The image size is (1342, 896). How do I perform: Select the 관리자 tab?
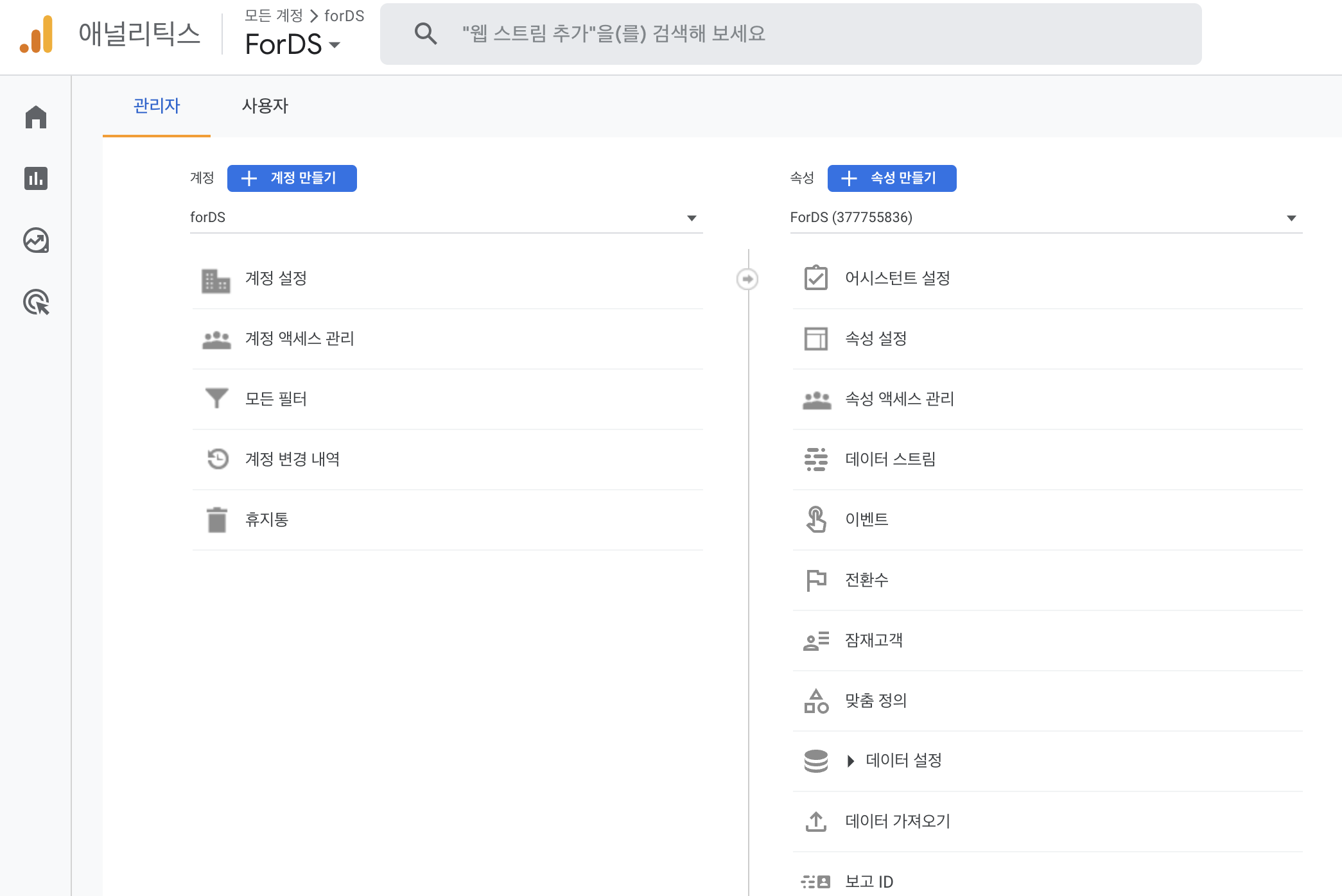[x=156, y=106]
